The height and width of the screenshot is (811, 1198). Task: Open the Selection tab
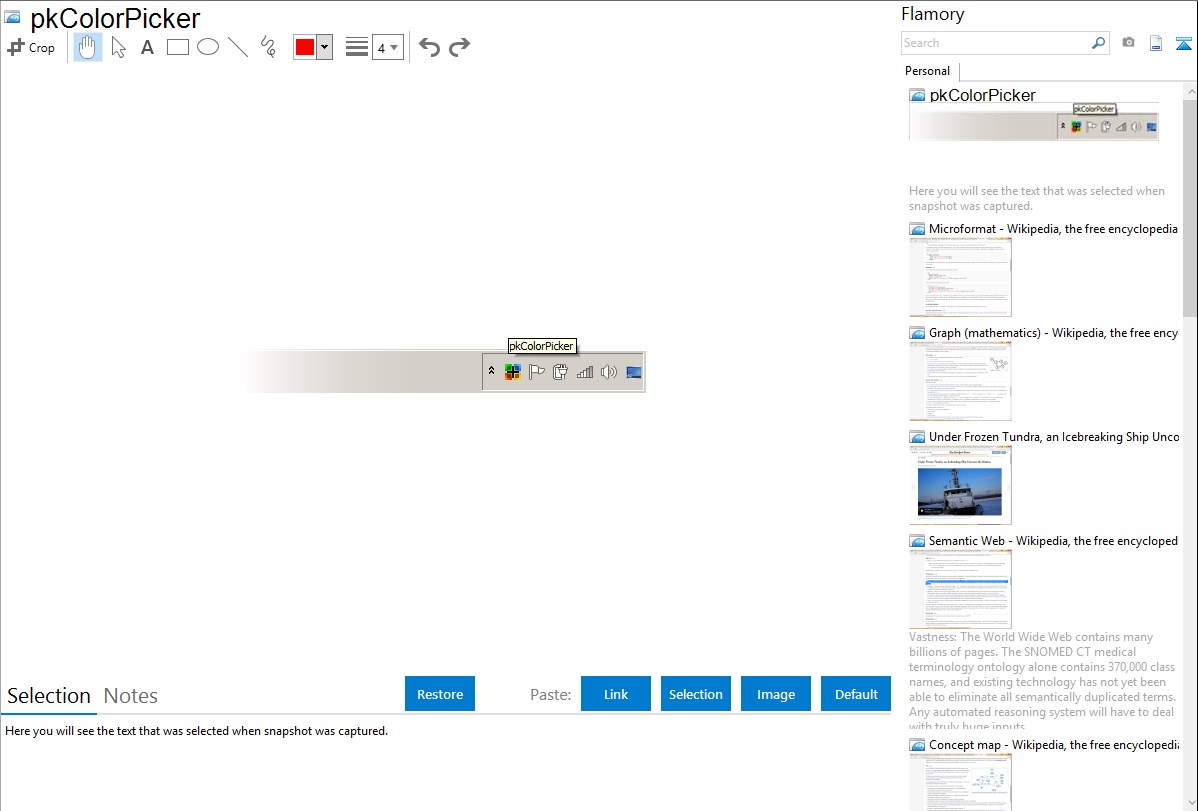[x=48, y=696]
